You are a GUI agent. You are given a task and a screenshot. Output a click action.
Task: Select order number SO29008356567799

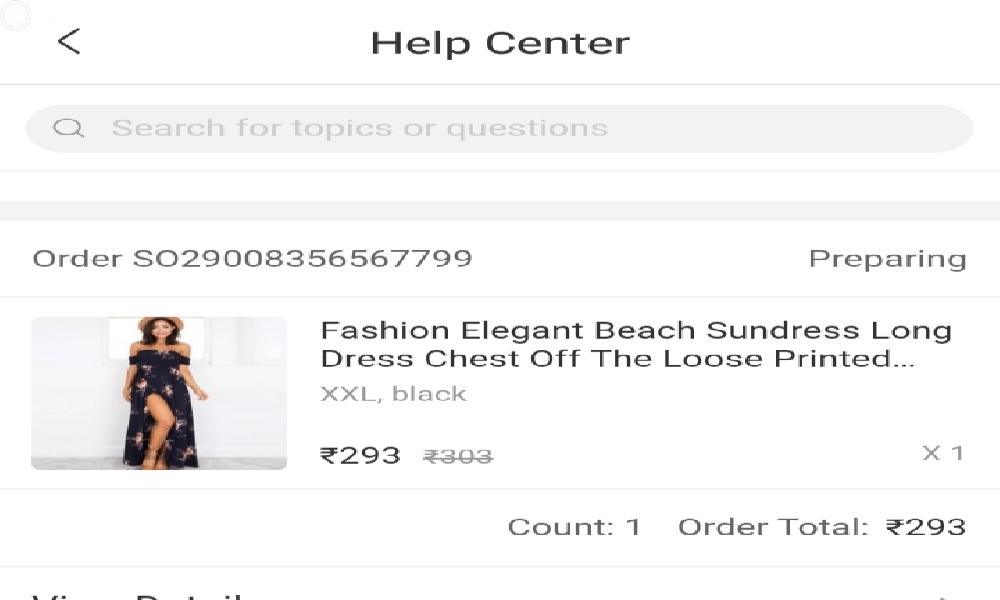tap(302, 259)
